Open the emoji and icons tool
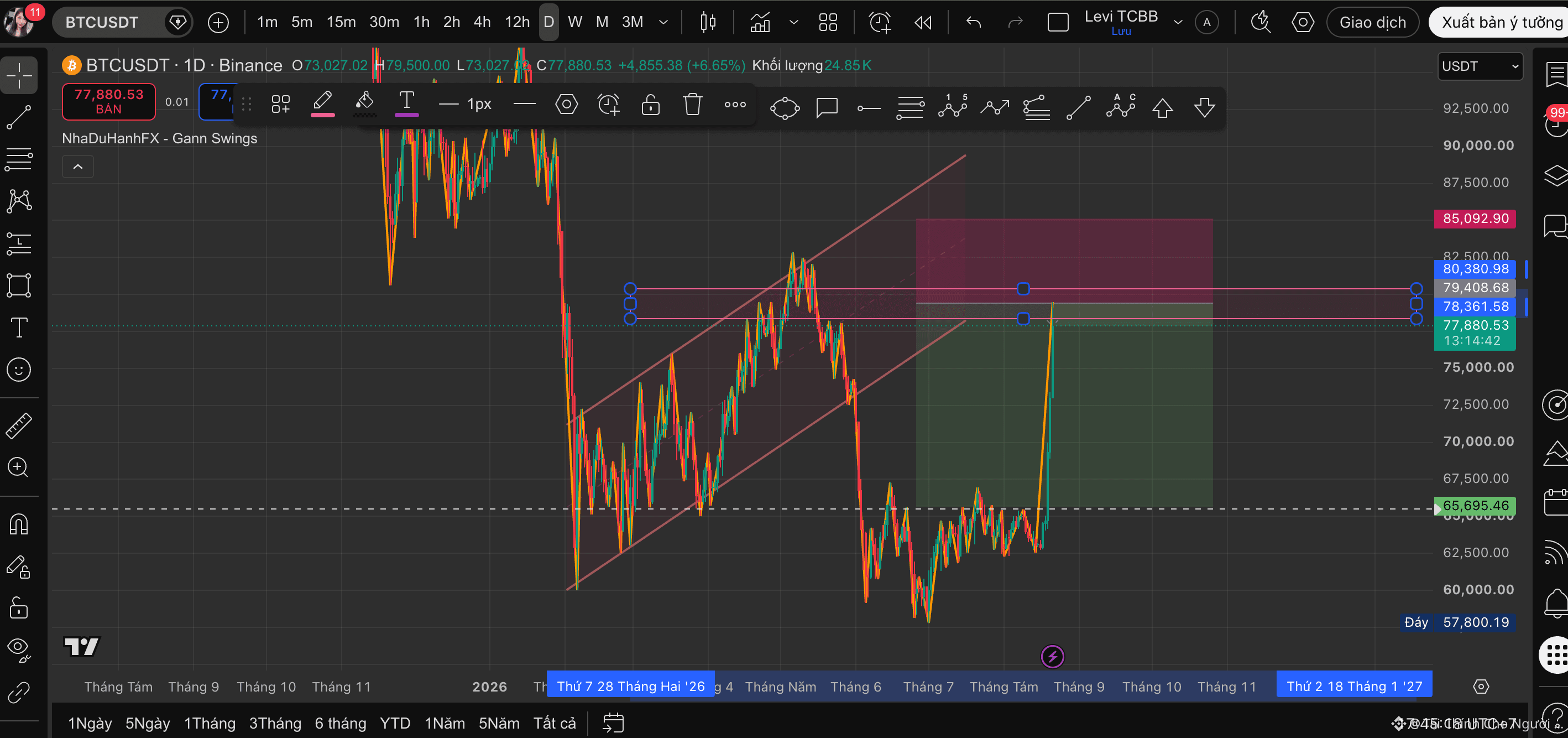 (x=19, y=370)
